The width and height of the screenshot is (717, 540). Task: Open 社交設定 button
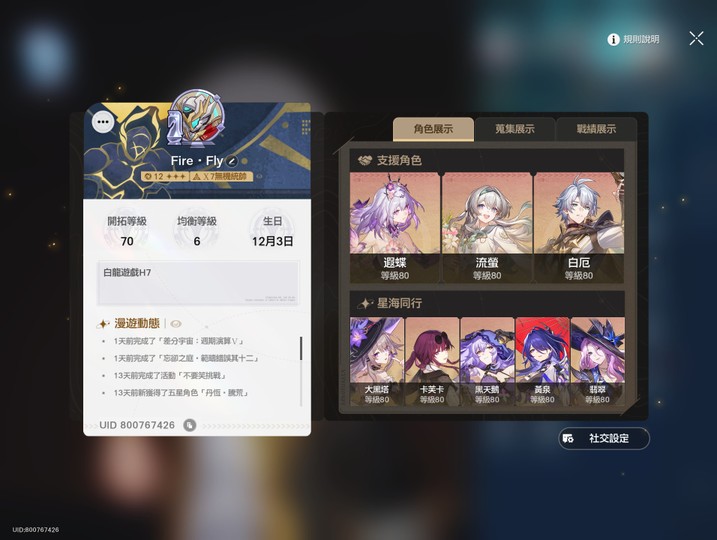(604, 438)
